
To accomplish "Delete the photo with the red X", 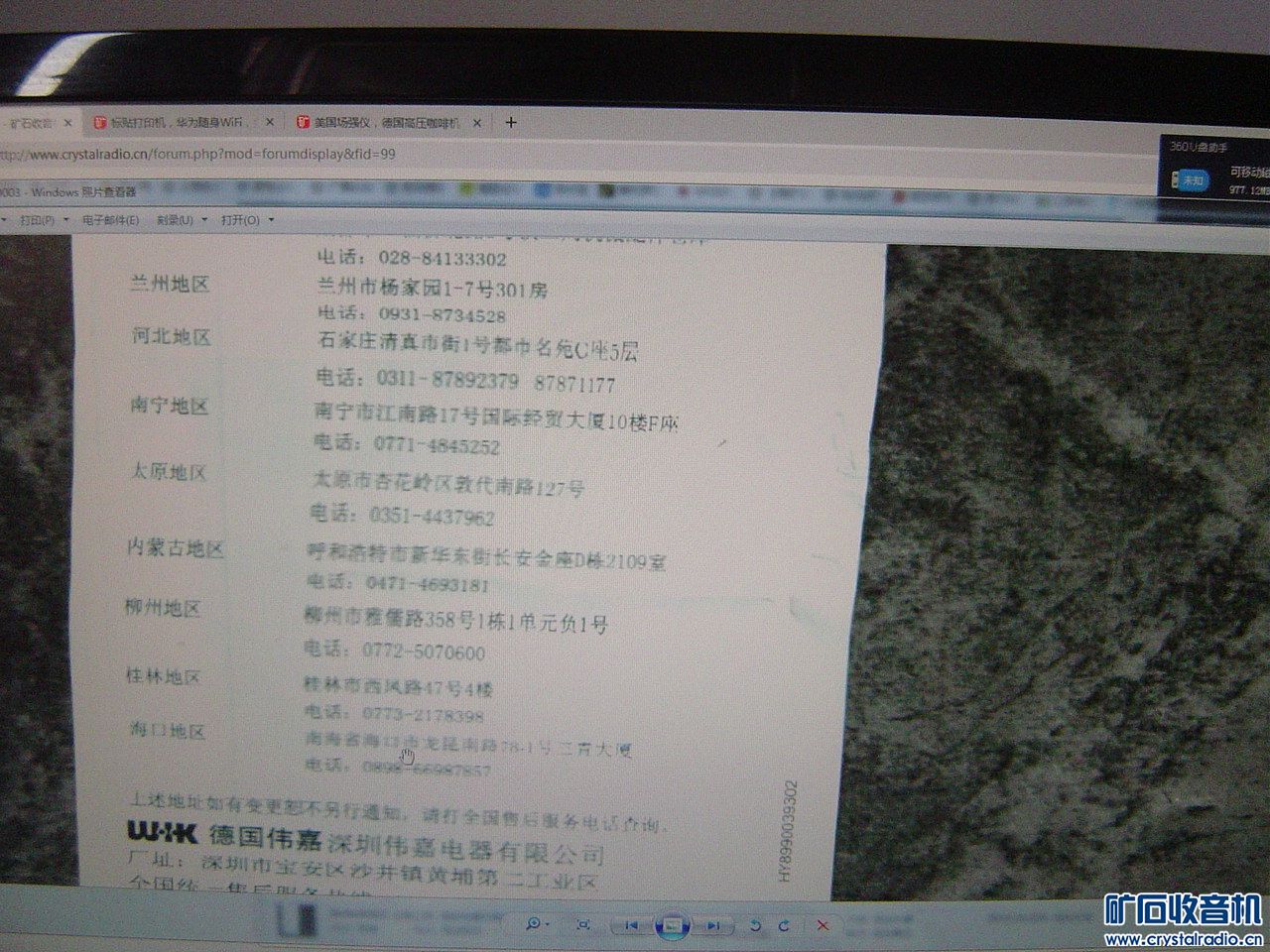I will coord(823,925).
